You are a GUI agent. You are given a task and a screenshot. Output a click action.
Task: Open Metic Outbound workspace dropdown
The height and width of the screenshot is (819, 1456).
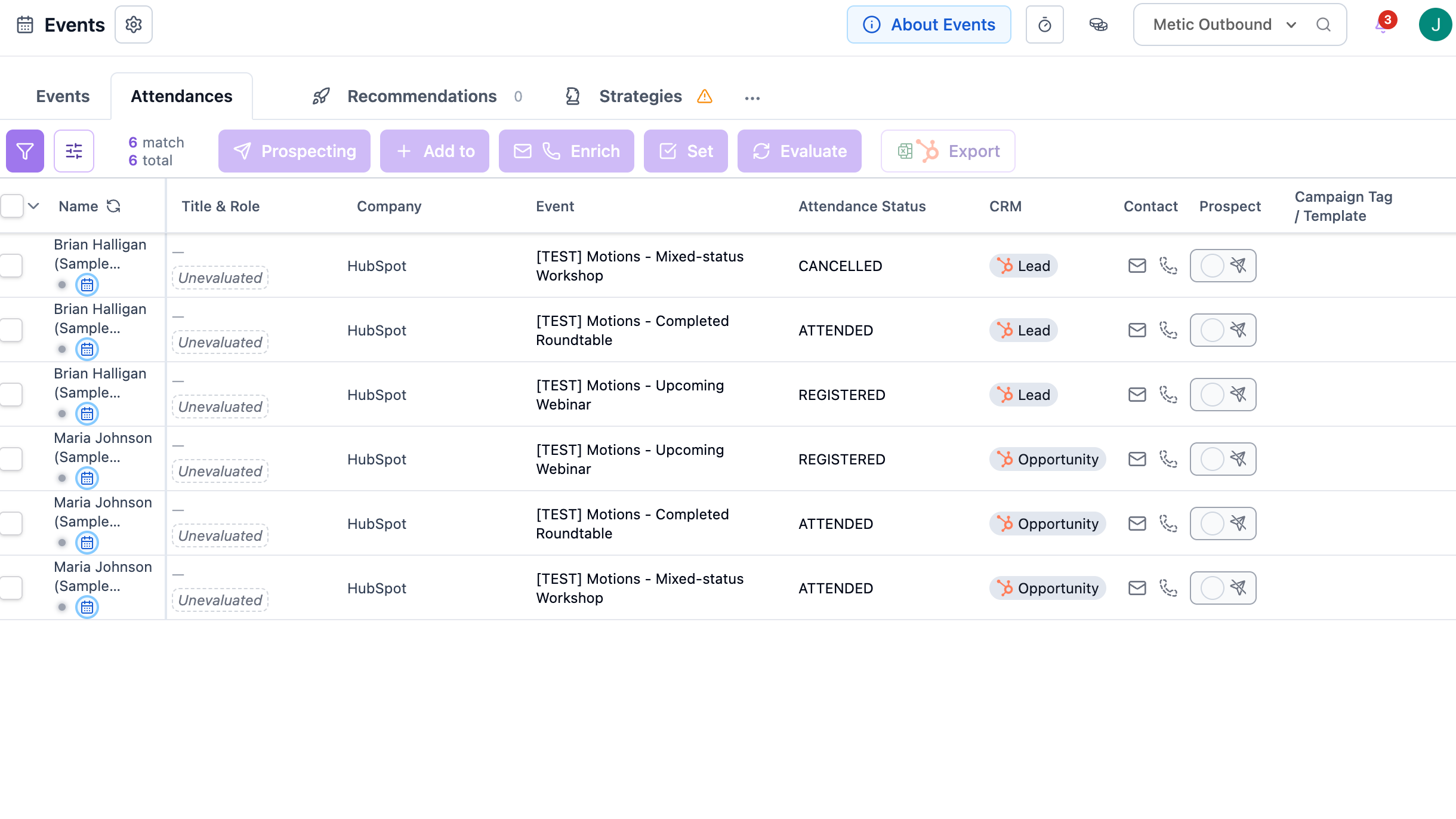point(1224,24)
